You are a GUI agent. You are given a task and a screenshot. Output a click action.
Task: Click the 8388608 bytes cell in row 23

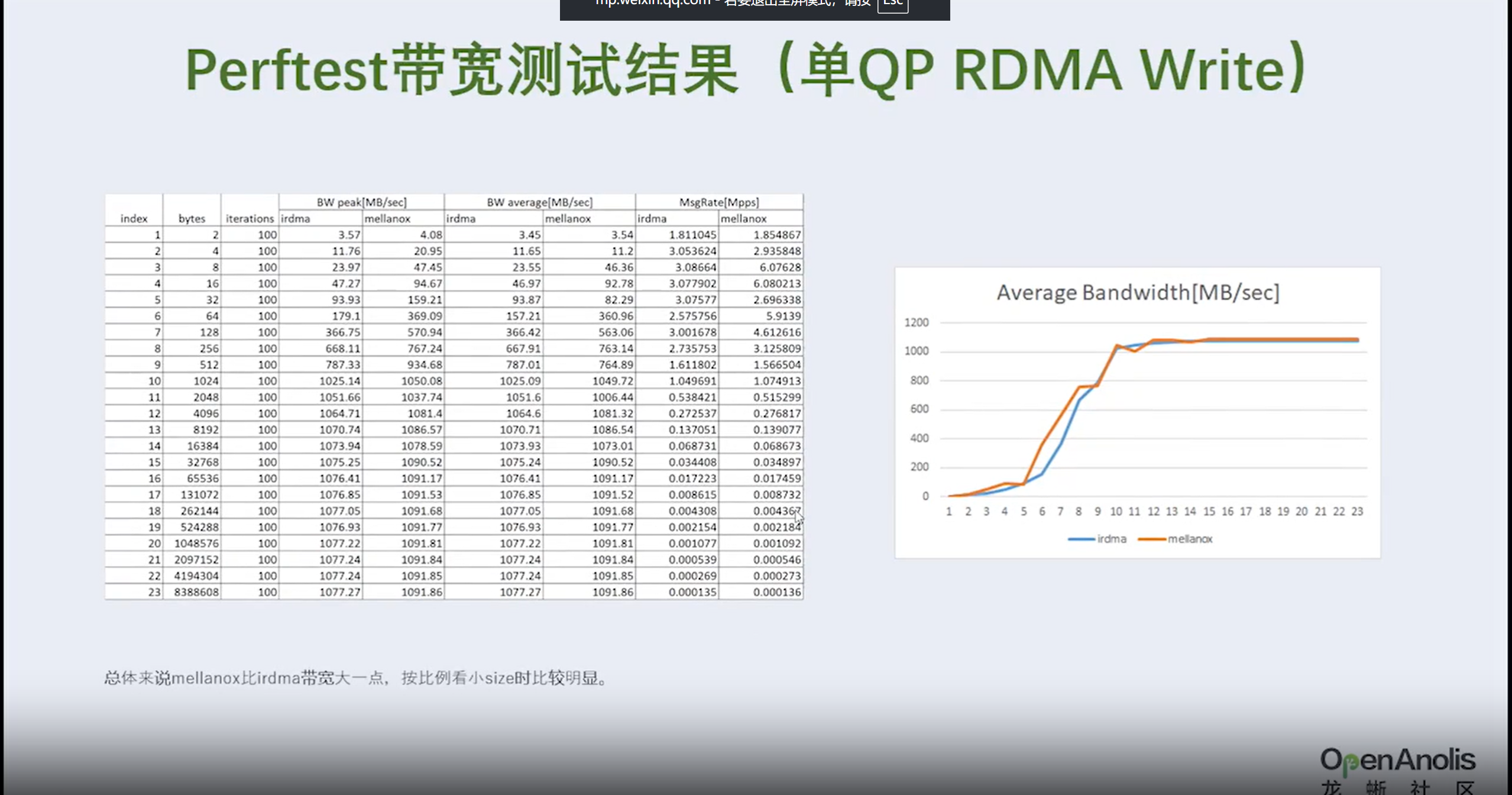[196, 592]
